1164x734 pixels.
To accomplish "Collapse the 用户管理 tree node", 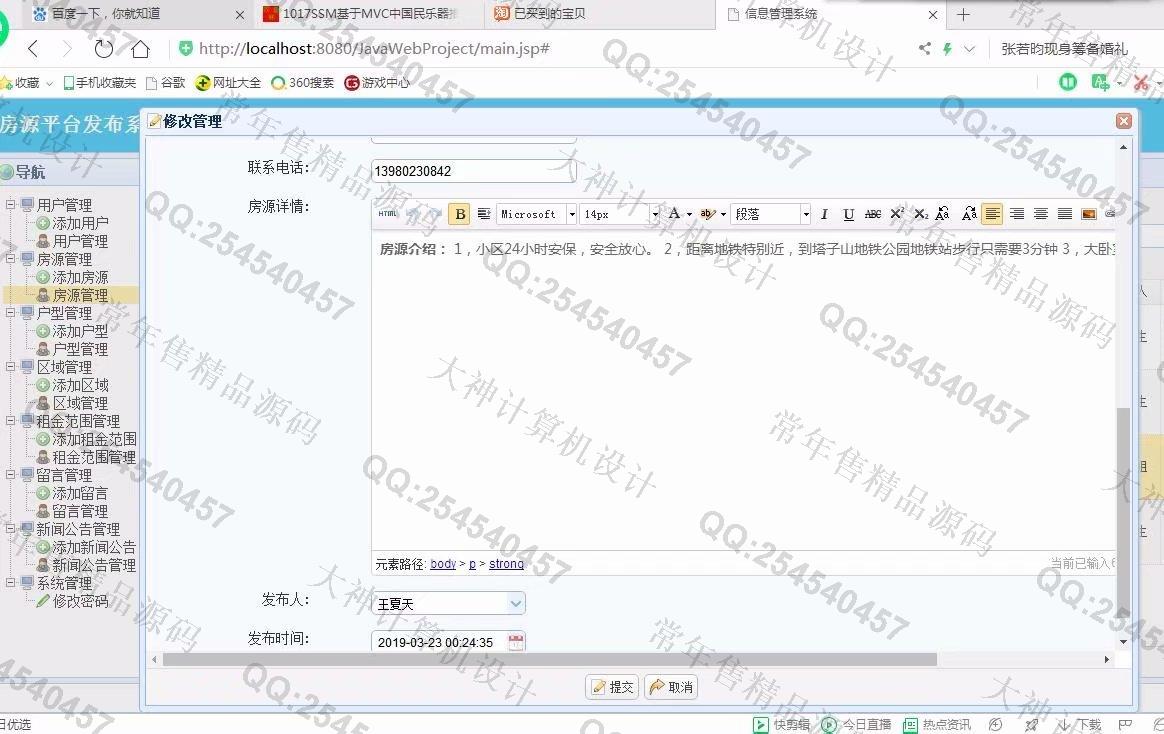I will [11, 204].
